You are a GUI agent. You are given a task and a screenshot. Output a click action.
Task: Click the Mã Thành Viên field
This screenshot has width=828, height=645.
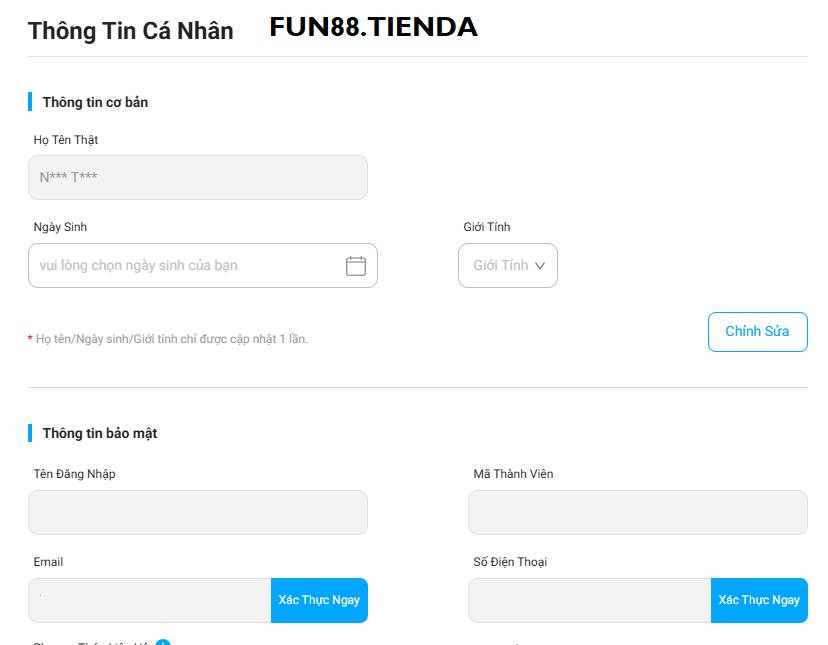637,512
